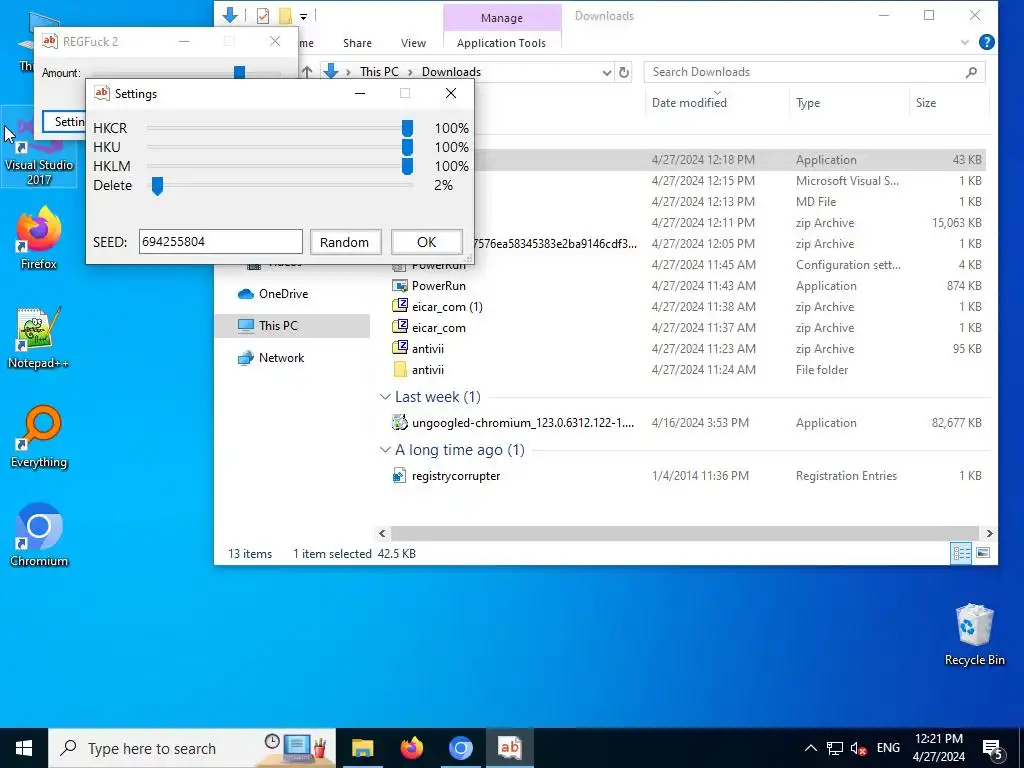Open Firefox from the taskbar

[411, 748]
